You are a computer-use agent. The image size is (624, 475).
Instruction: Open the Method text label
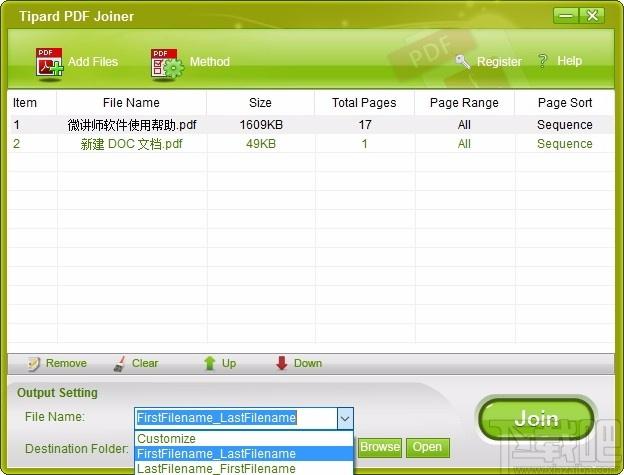click(210, 62)
